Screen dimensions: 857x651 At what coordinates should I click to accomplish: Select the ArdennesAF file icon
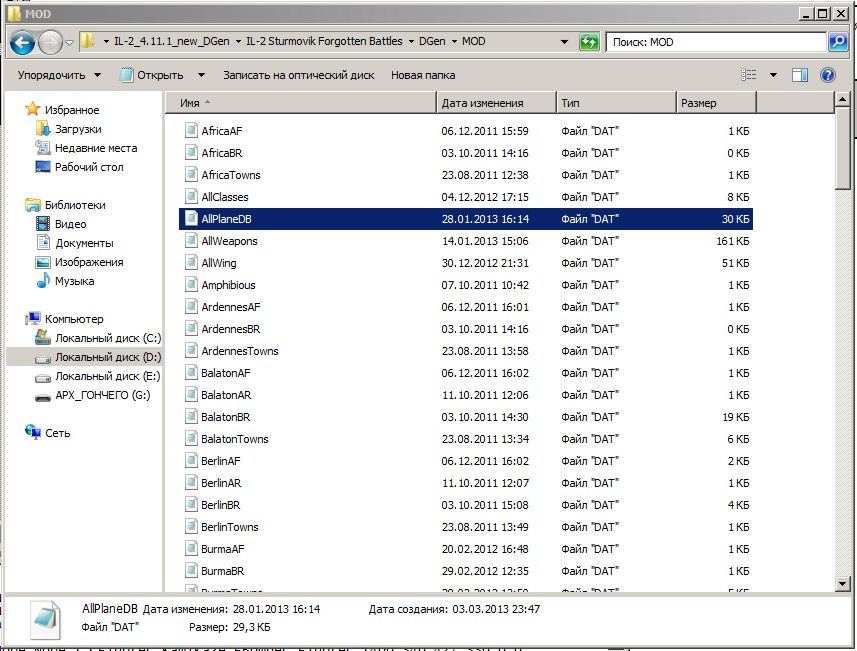(191, 307)
